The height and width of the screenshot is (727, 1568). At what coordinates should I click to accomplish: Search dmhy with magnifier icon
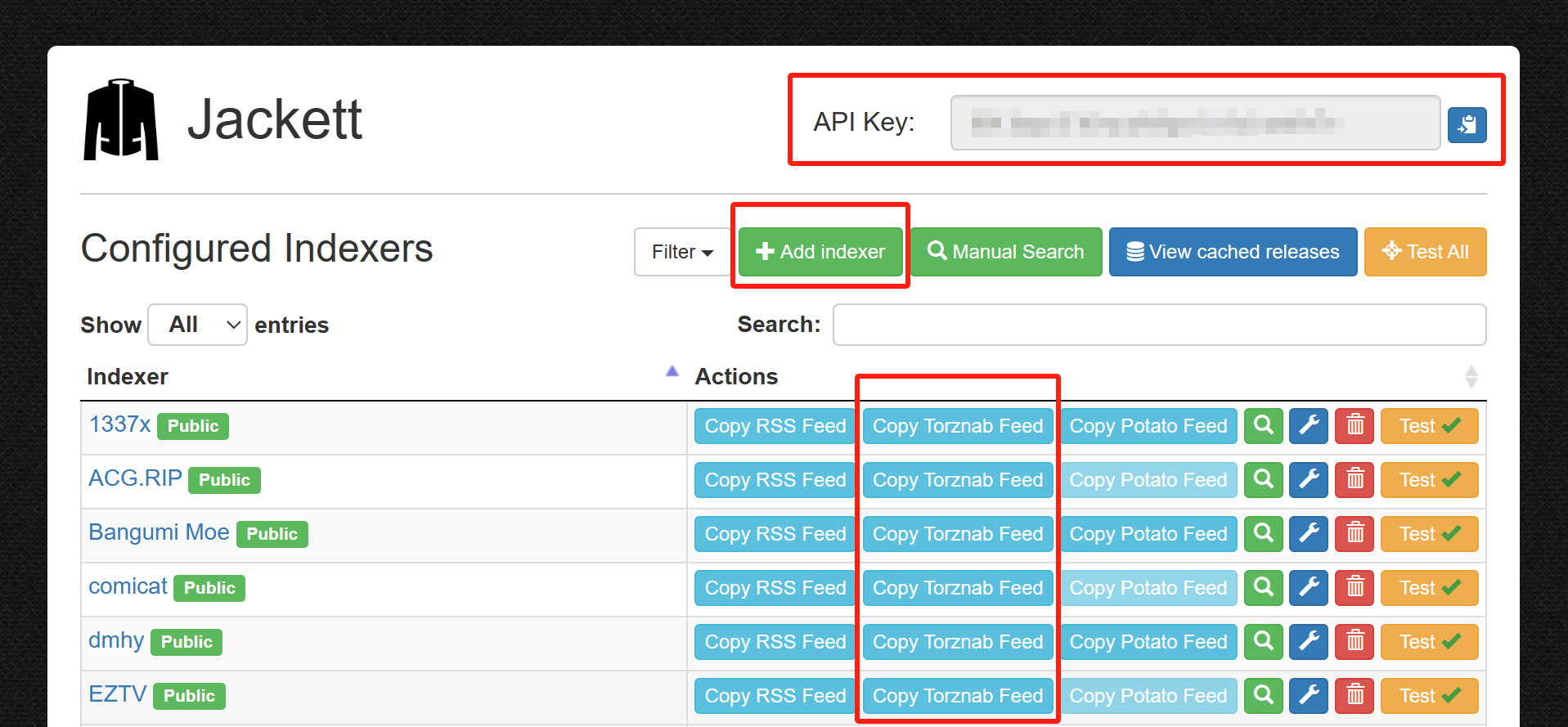(1264, 642)
